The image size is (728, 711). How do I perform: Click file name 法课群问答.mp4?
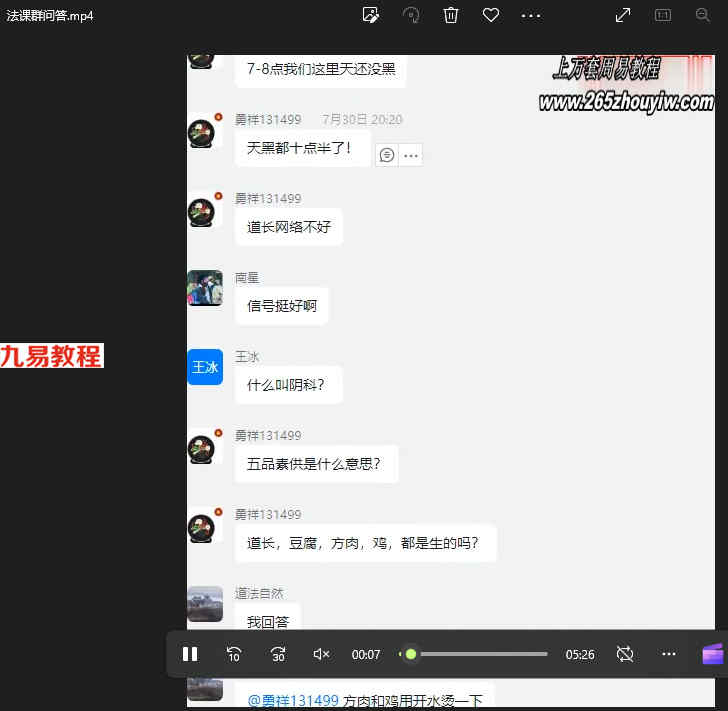click(x=50, y=16)
